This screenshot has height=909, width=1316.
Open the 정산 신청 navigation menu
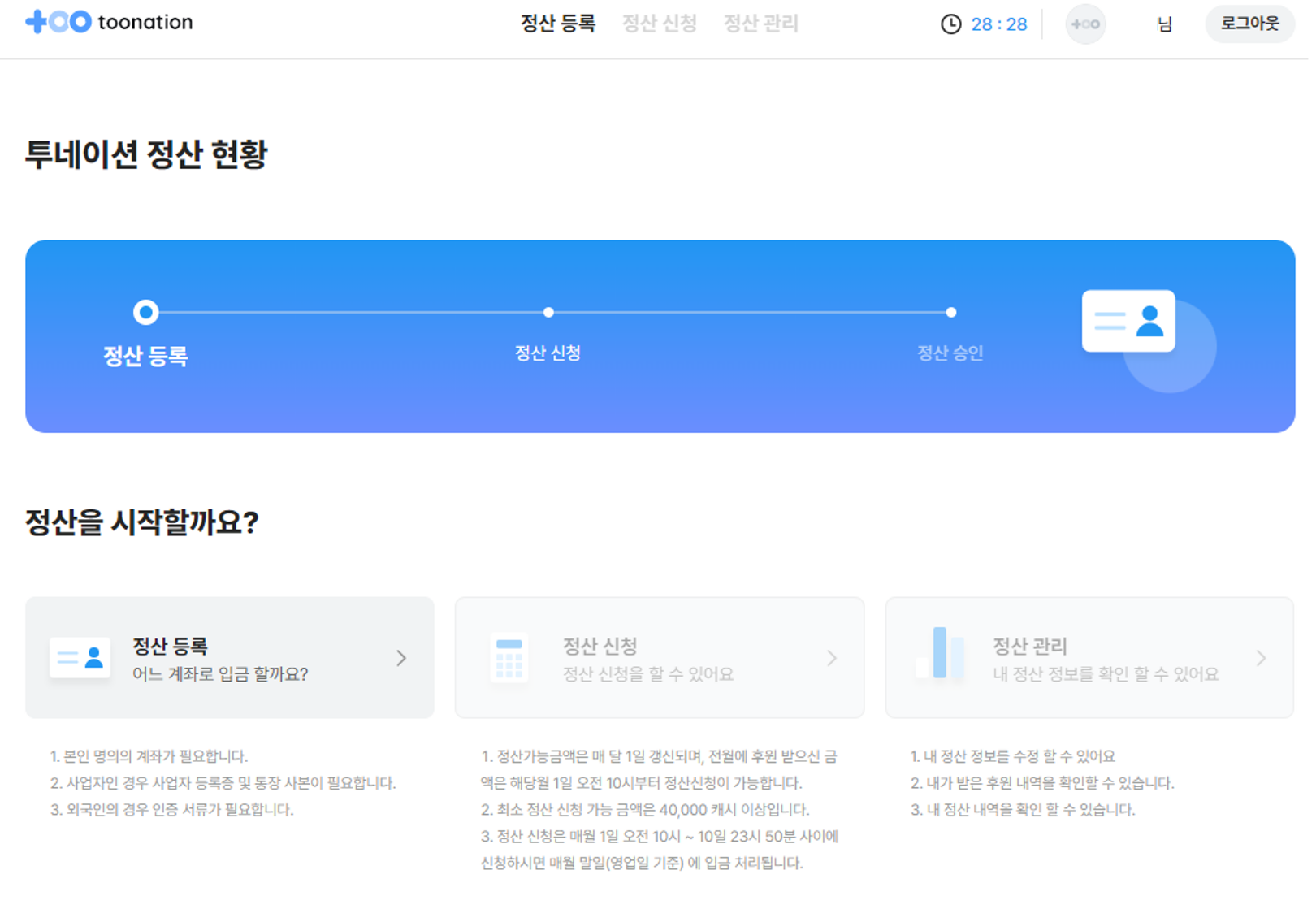tap(659, 24)
